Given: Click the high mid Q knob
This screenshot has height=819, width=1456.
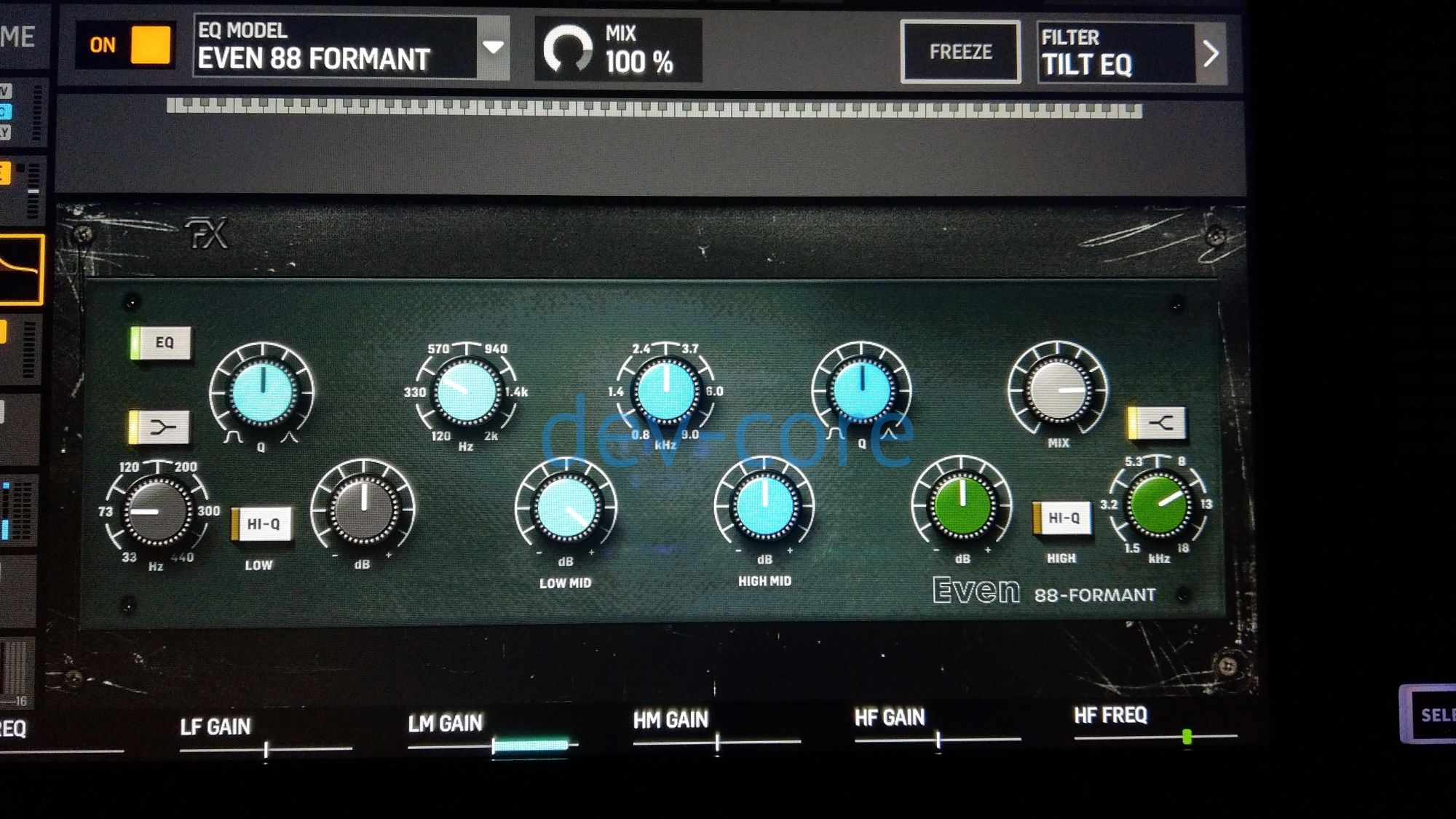Looking at the screenshot, I should 862,391.
